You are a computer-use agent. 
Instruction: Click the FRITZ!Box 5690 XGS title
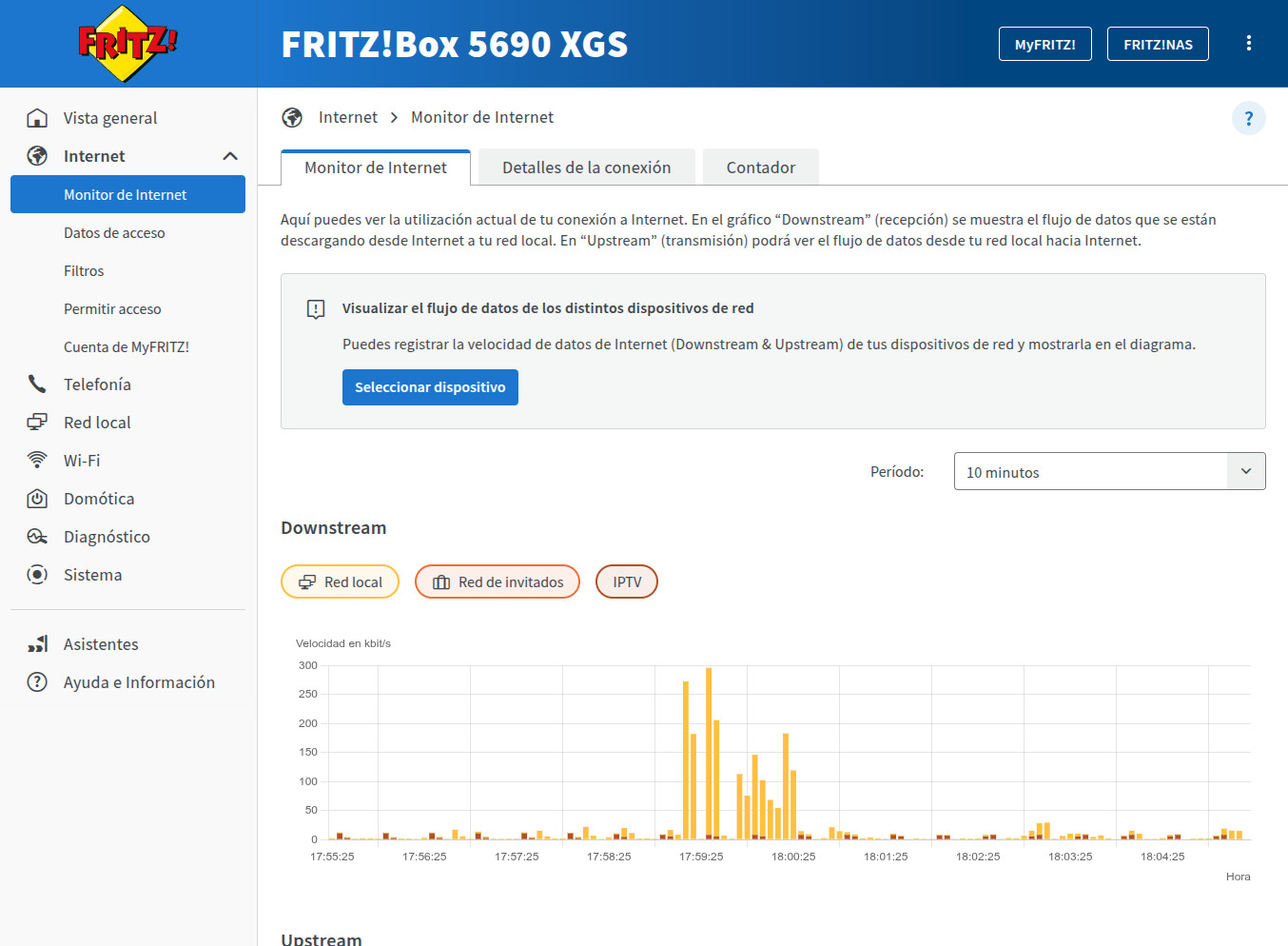coord(455,44)
